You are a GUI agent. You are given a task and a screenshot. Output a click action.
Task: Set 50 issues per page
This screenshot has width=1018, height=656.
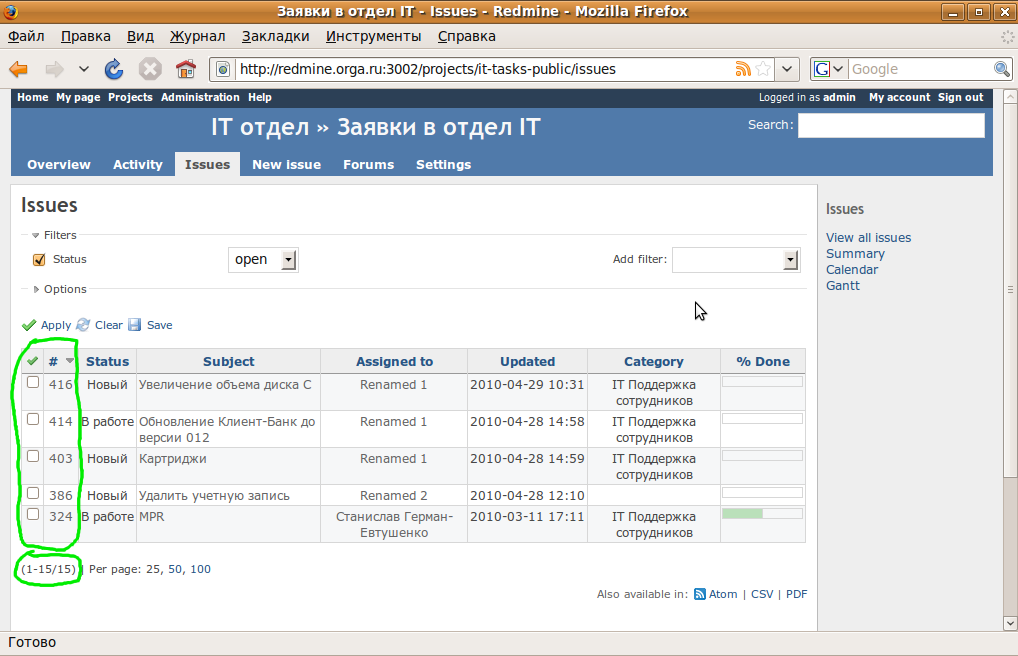pos(175,570)
